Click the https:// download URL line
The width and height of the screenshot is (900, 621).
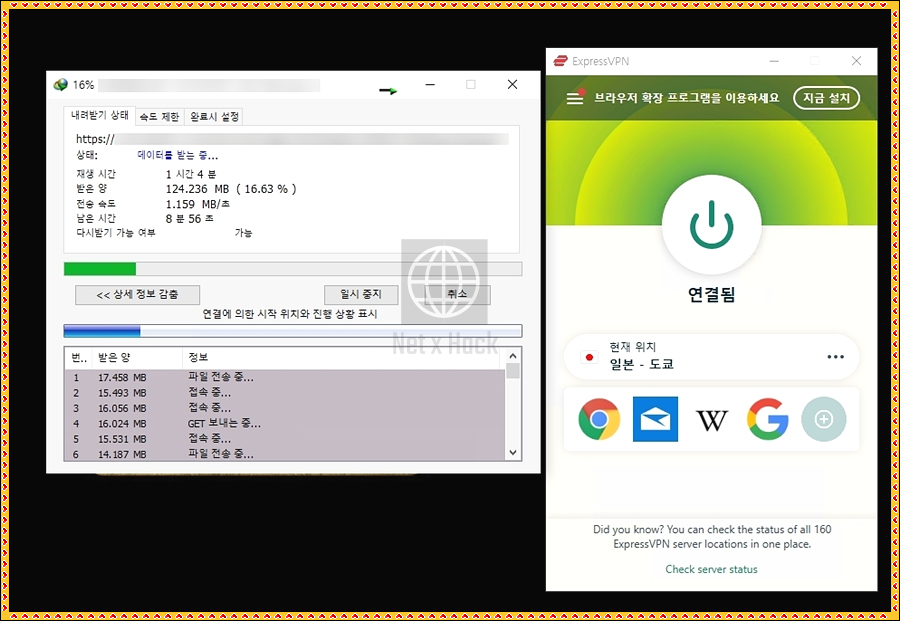[x=292, y=139]
